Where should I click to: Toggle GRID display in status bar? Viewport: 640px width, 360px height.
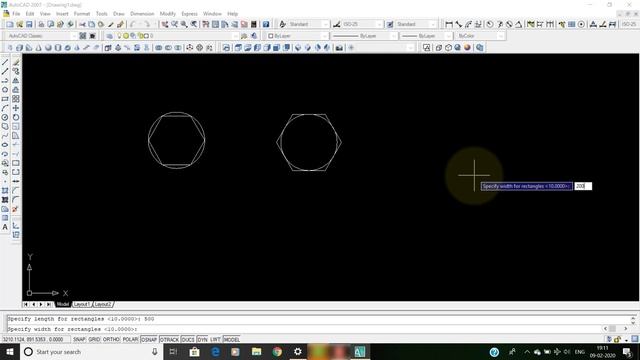point(94,339)
